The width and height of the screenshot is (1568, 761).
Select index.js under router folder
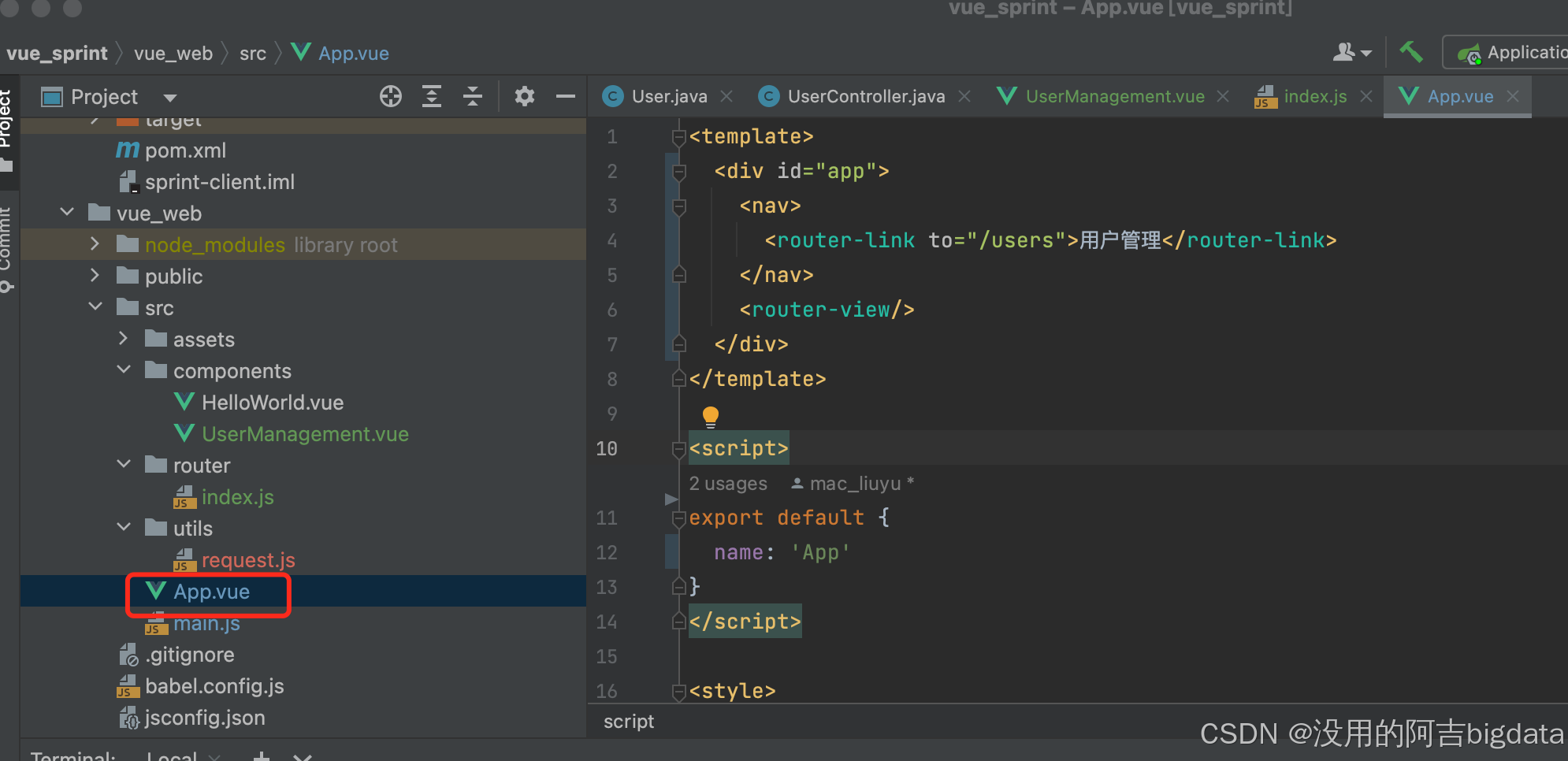pyautogui.click(x=237, y=496)
